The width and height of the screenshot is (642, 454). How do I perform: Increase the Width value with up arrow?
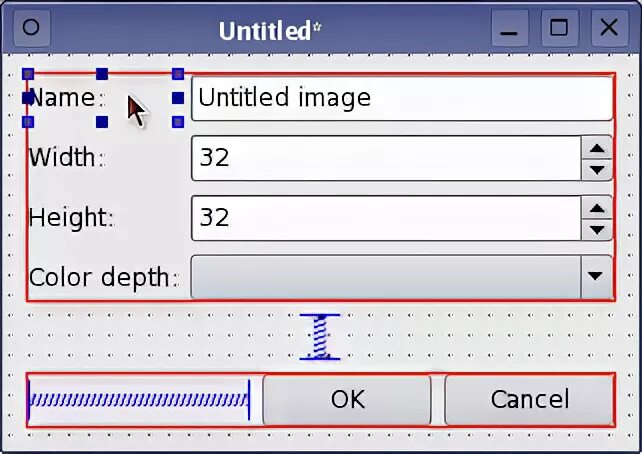coord(597,148)
